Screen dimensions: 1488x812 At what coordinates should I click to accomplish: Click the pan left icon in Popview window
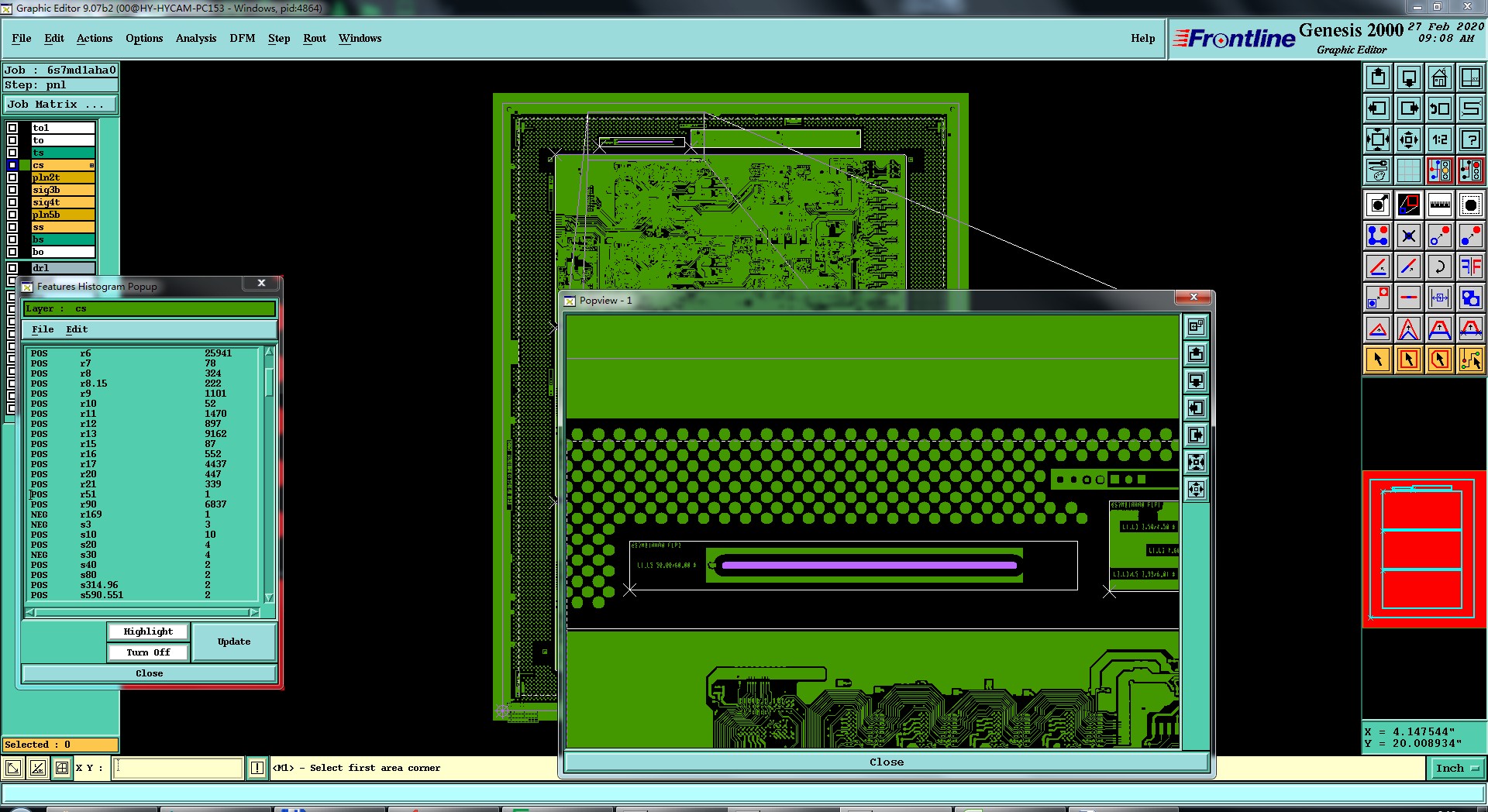coord(1197,408)
